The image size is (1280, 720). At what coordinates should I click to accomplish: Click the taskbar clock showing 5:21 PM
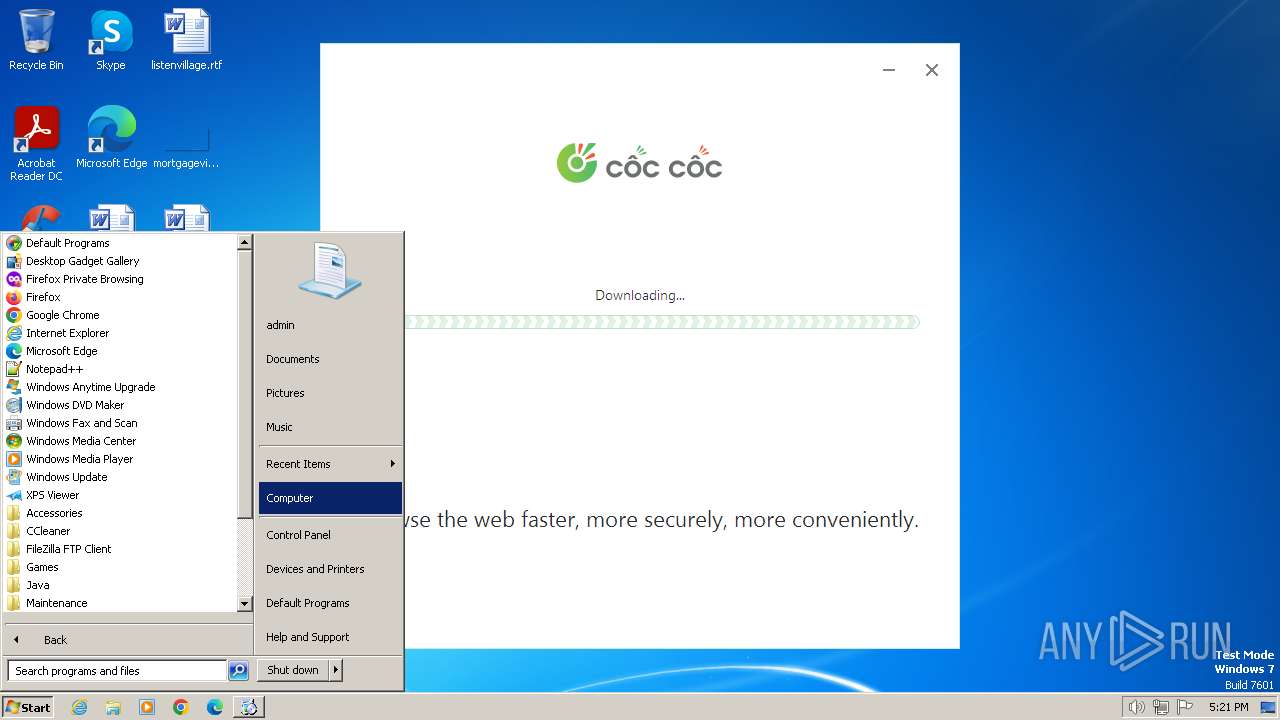tap(1228, 707)
